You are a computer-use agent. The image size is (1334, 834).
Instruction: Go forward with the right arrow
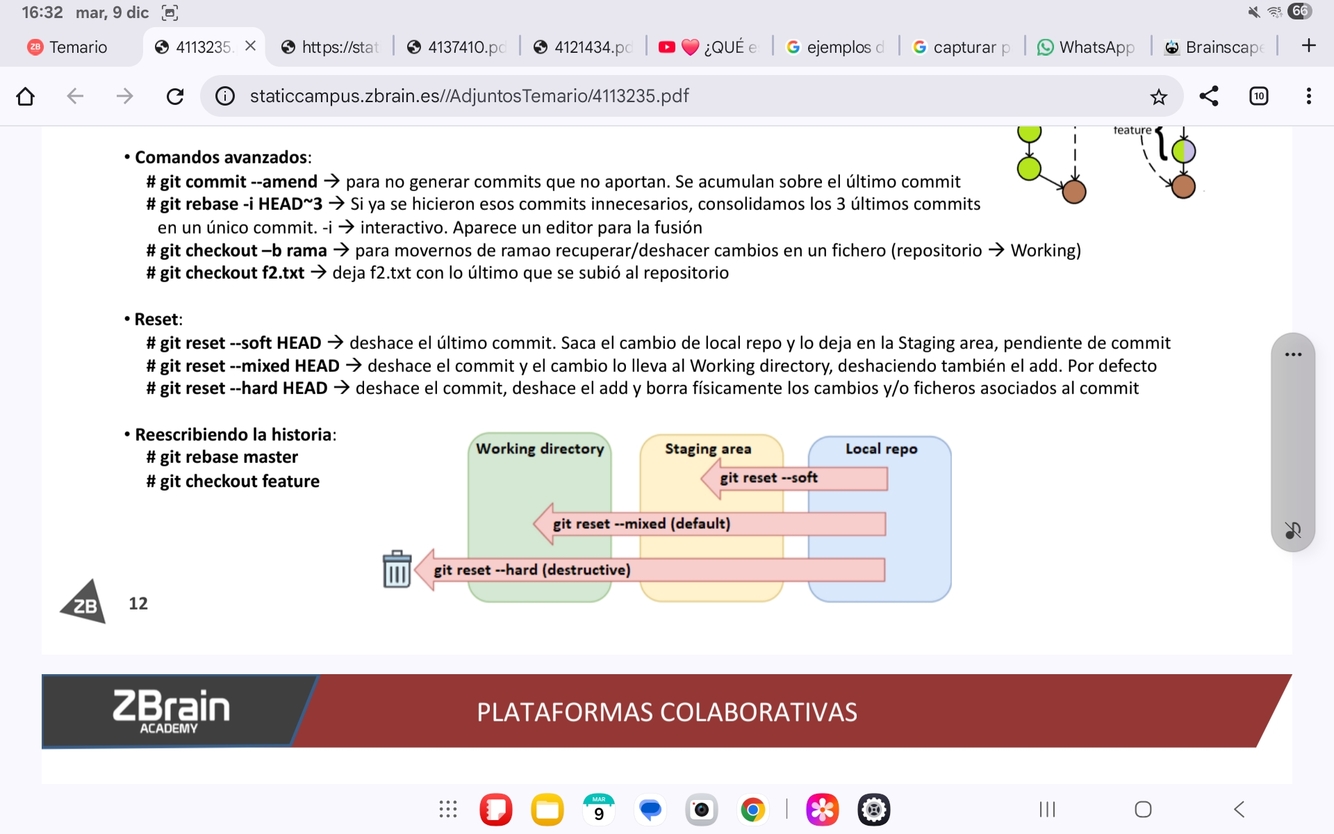[125, 96]
